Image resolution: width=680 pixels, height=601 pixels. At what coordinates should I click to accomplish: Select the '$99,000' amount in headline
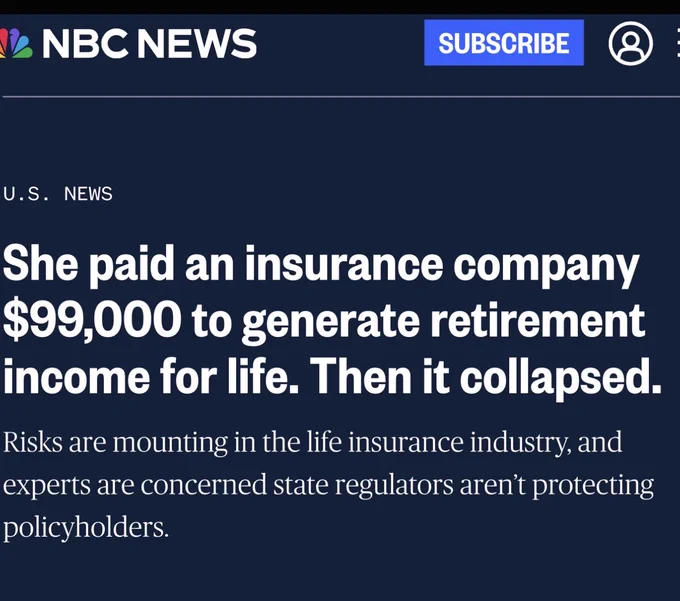[92, 321]
